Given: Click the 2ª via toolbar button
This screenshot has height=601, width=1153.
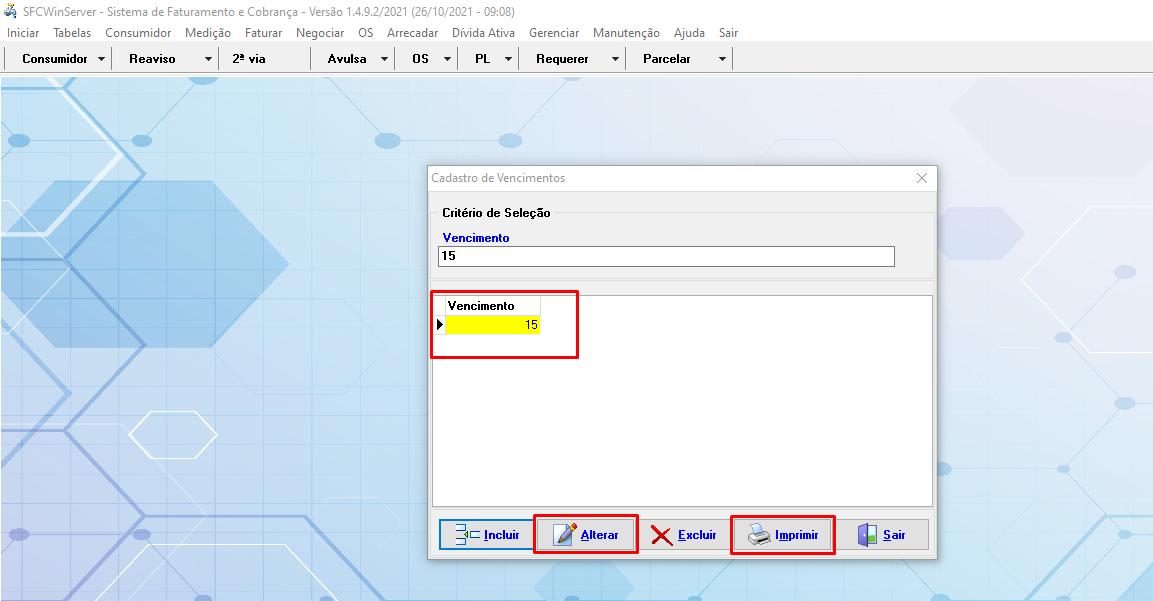Looking at the screenshot, I should pyautogui.click(x=249, y=59).
